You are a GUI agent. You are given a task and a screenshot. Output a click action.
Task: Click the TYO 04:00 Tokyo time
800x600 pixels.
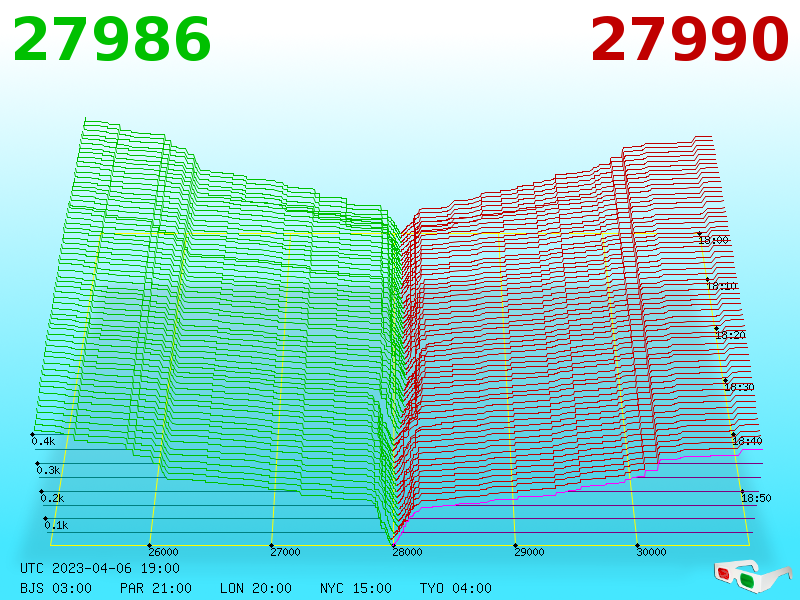point(456,588)
